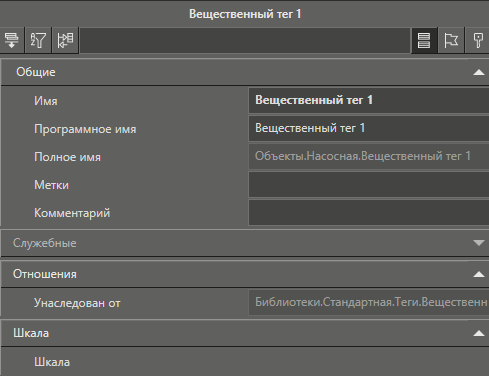This screenshot has width=489, height=376.
Task: Open the flag tab icon
Action: [451, 40]
